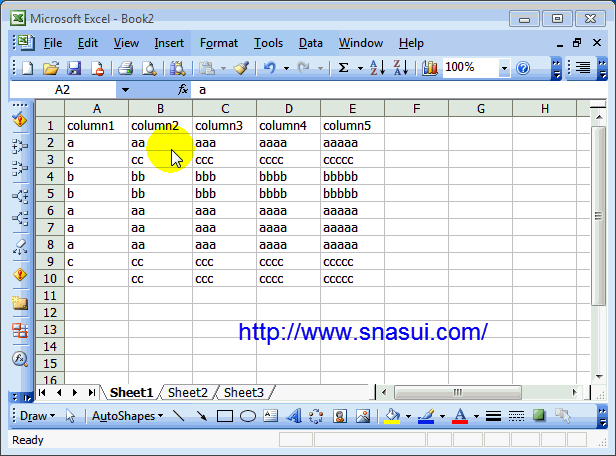Open the Chart Wizard icon

pos(430,68)
